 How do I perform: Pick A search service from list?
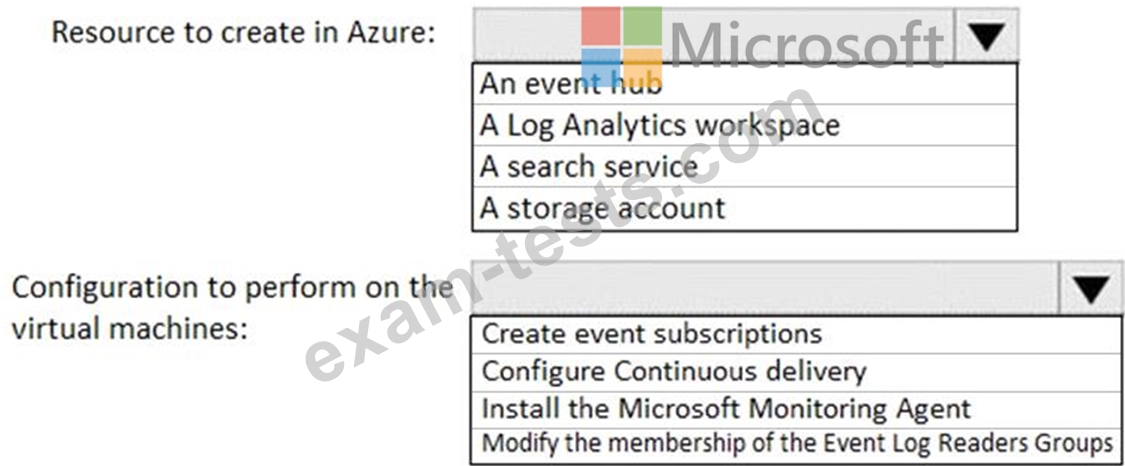point(744,167)
